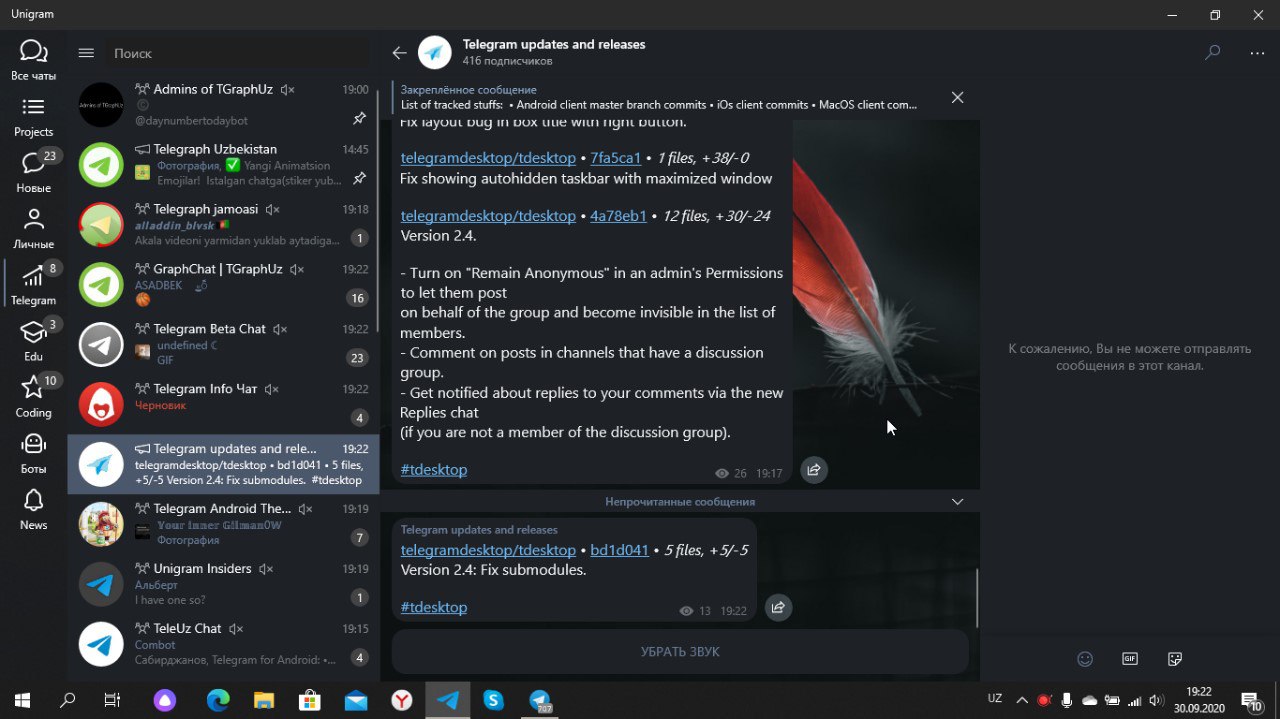Click pin icon on Telegraph Uzbekistan
Viewport: 1280px width, 719px height.
click(359, 178)
